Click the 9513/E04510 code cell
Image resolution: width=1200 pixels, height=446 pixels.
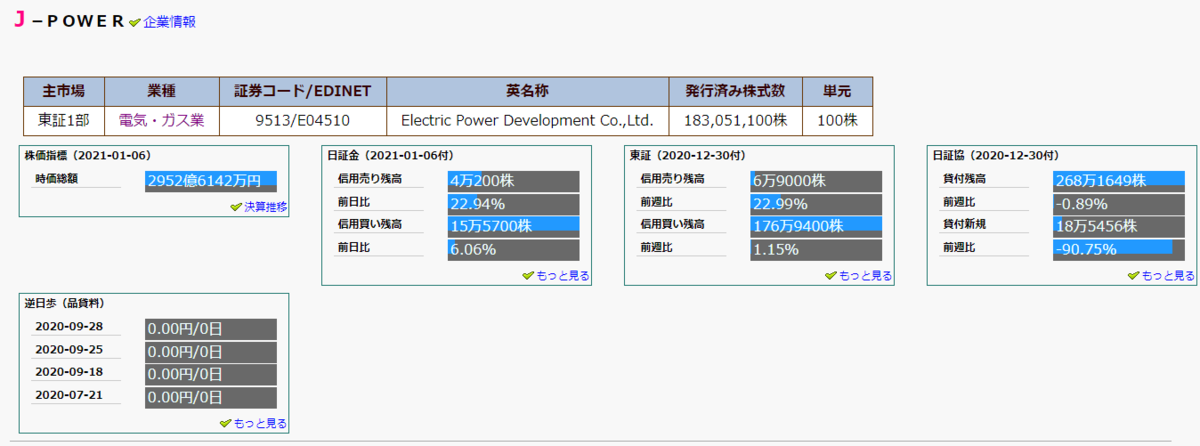[x=302, y=120]
